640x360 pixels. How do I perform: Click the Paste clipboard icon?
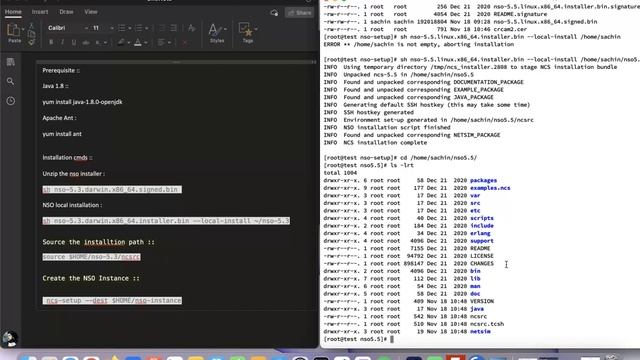(x=13, y=30)
